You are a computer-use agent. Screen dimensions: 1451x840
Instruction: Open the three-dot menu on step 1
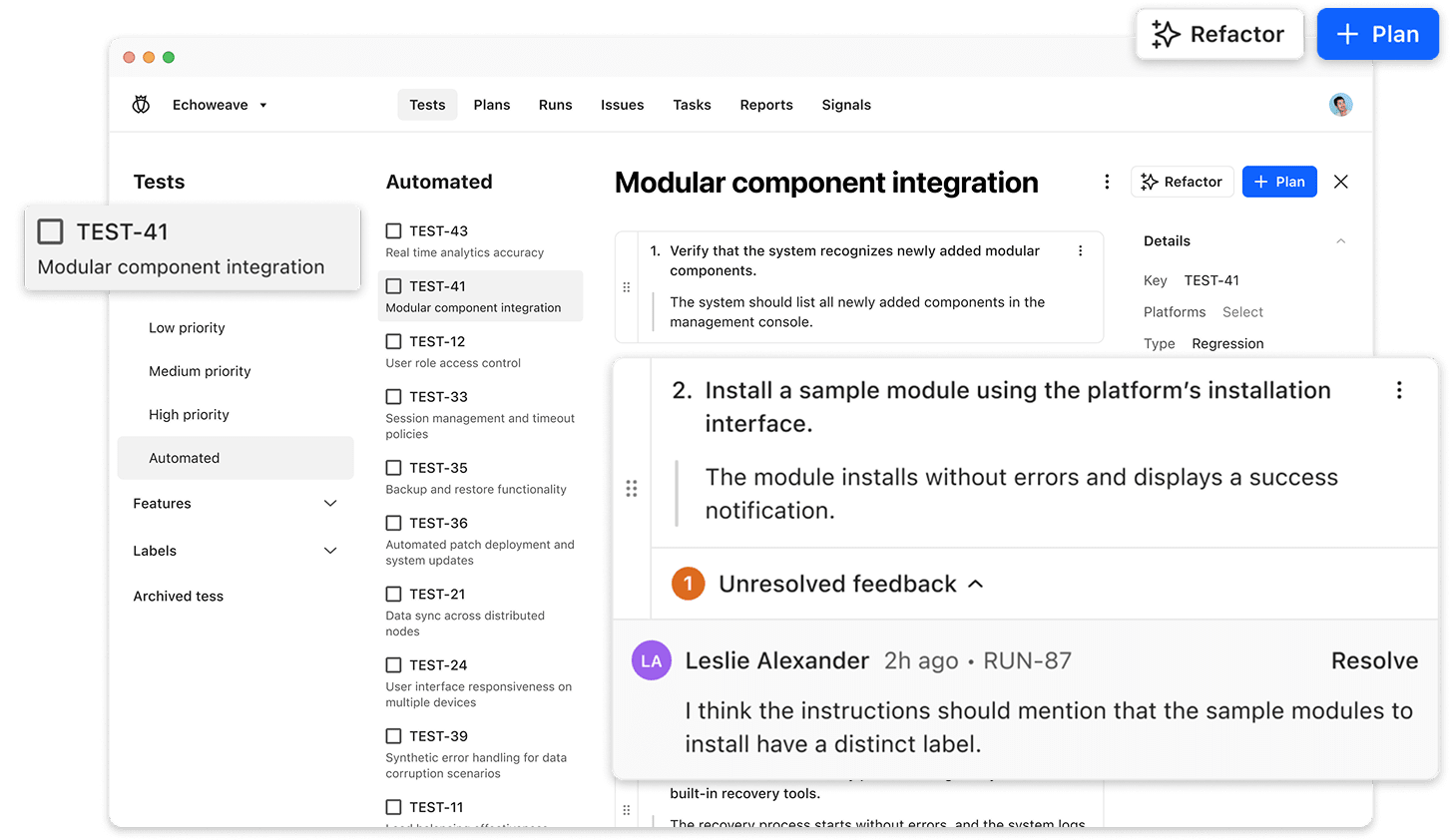[1080, 250]
